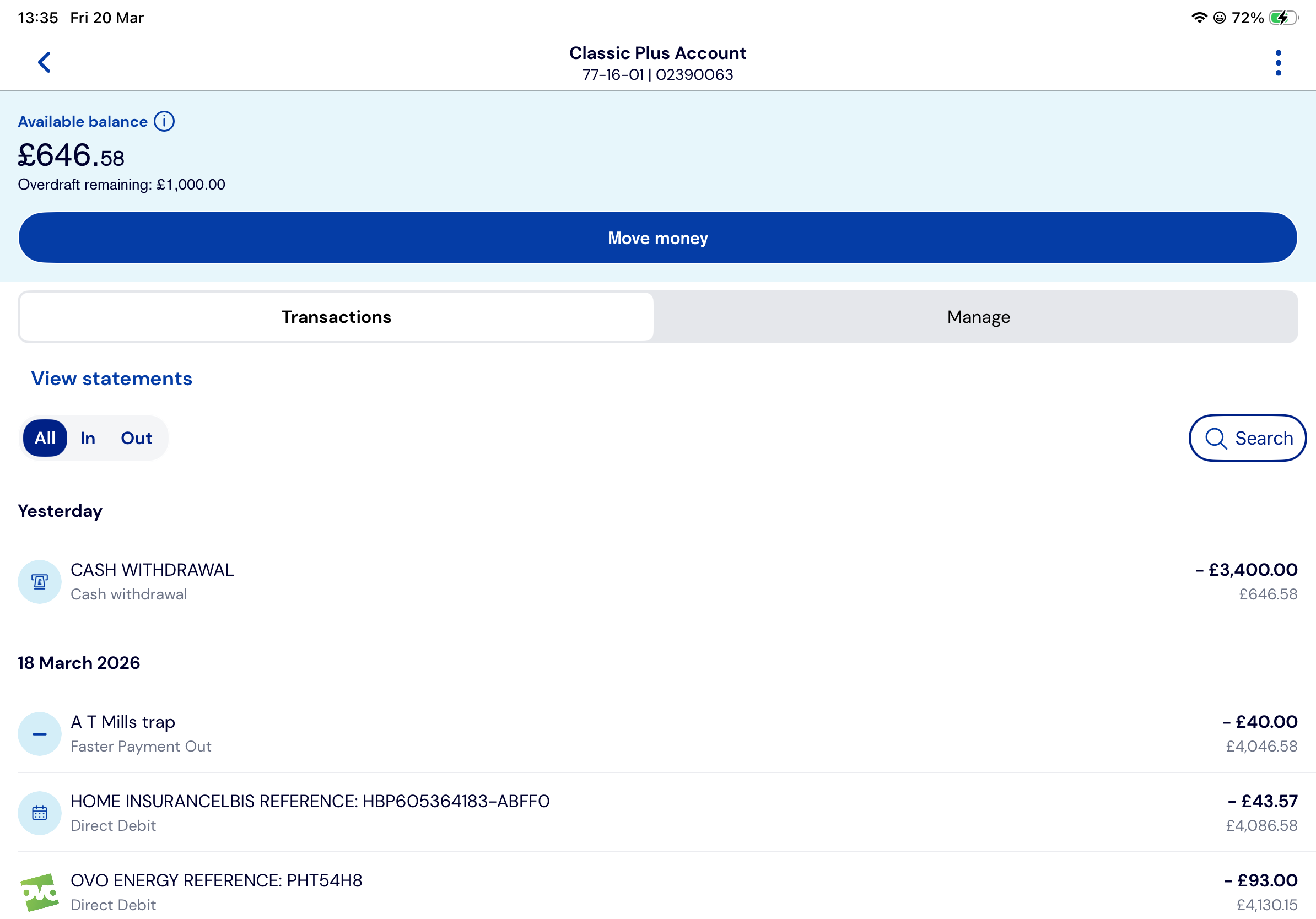Open the three-dot more options menu
Image resolution: width=1316 pixels, height=919 pixels.
click(1277, 63)
